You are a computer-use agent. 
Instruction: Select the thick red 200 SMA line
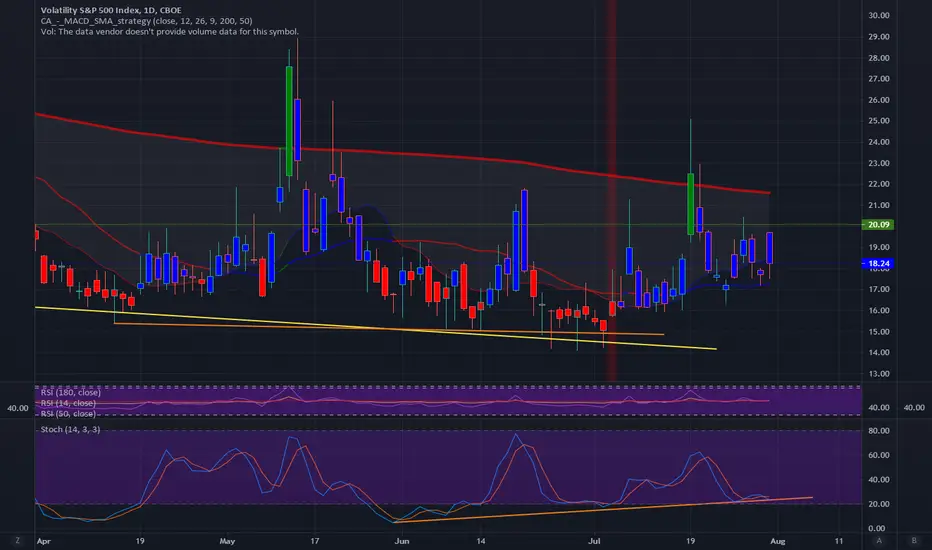(402, 153)
